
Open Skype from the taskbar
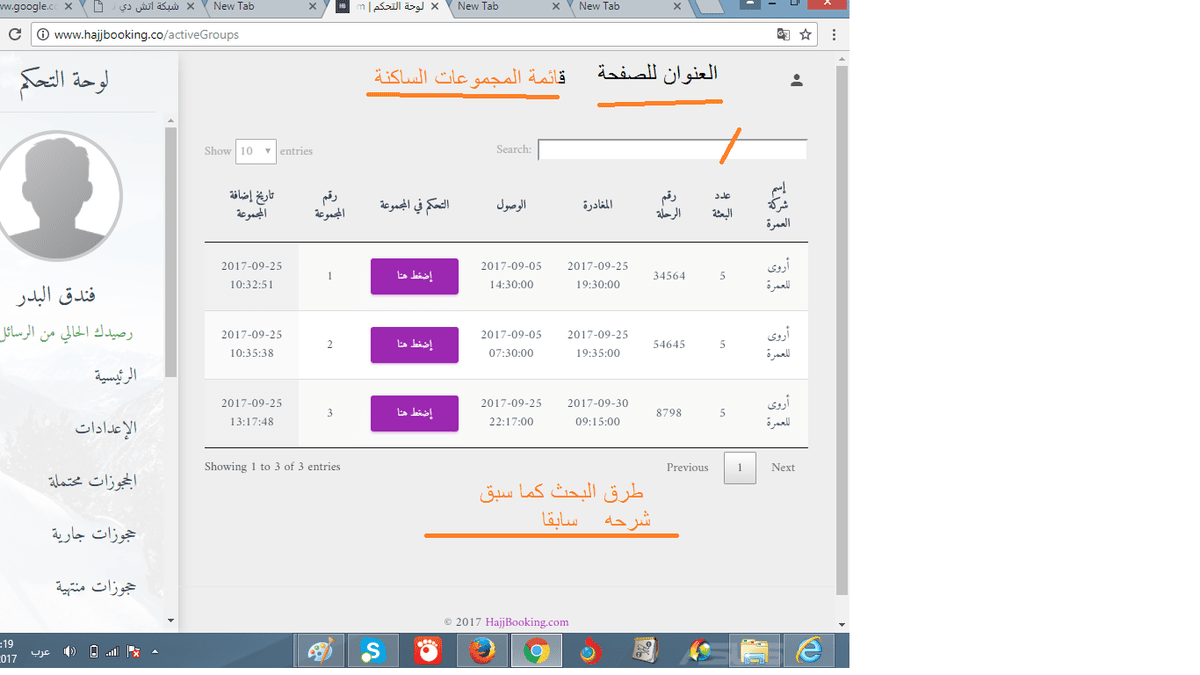tap(373, 650)
